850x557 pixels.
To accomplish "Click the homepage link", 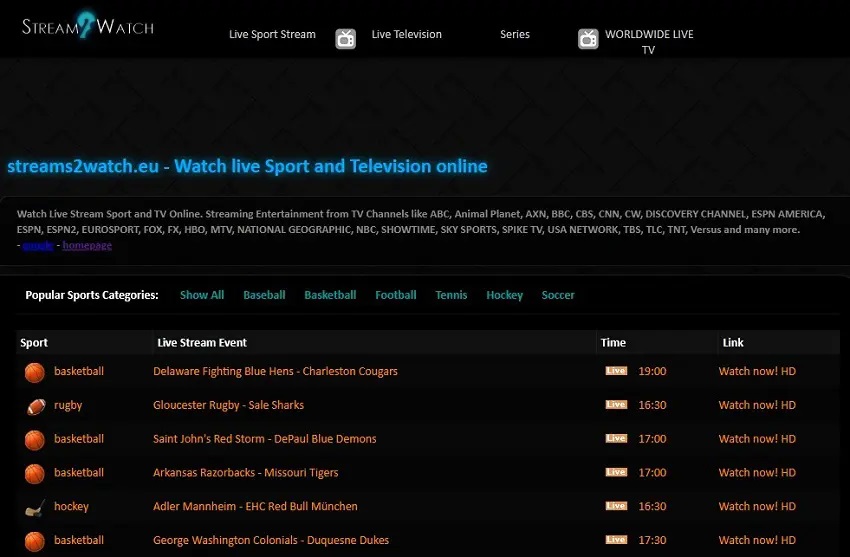I will [x=87, y=245].
